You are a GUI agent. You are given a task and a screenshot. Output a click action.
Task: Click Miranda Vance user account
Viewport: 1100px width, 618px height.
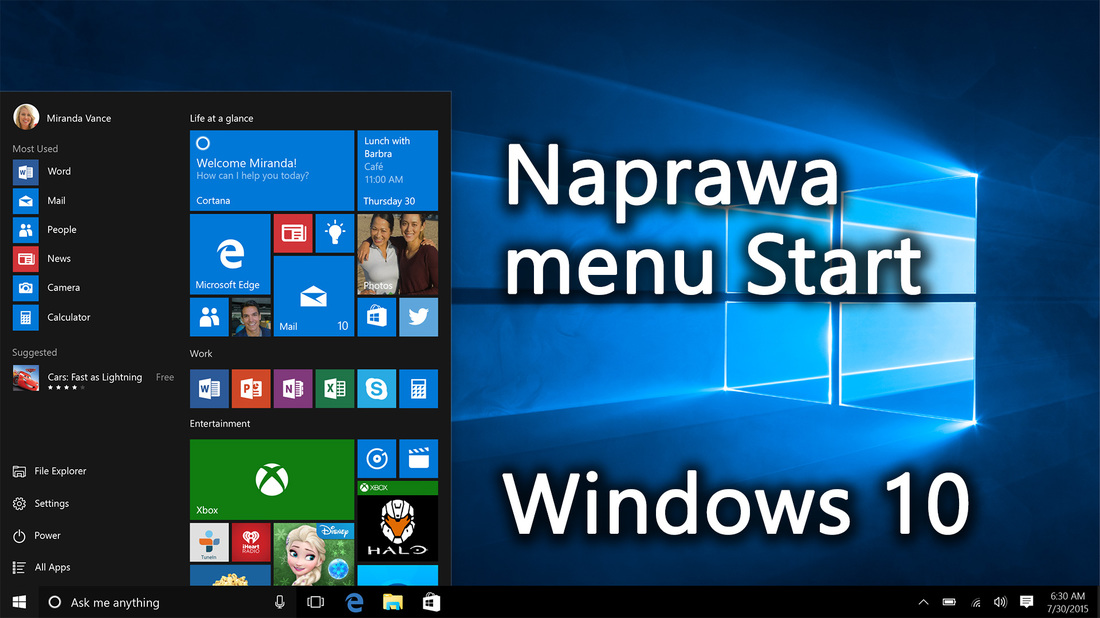(x=62, y=117)
